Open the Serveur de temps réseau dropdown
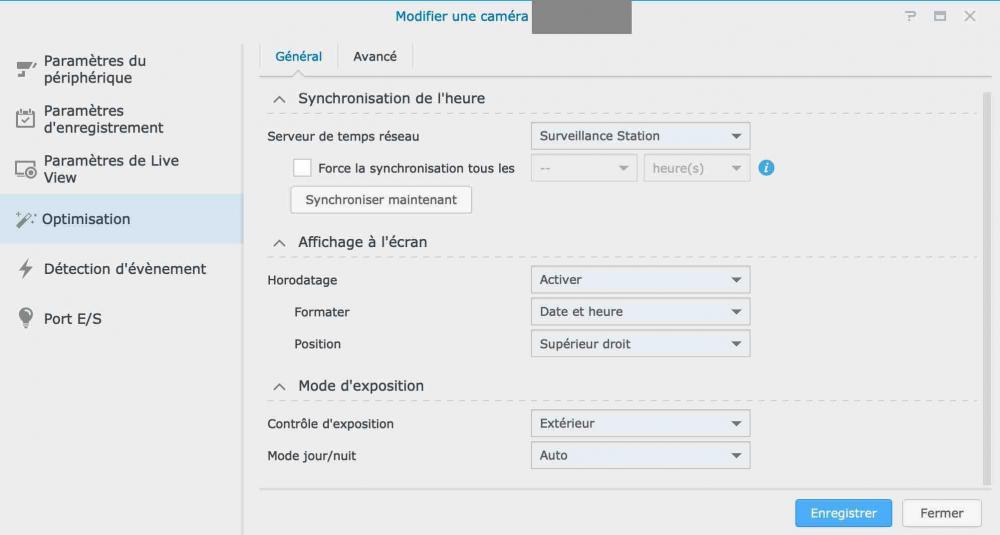Screen dimensions: 1000x535 click(x=640, y=136)
